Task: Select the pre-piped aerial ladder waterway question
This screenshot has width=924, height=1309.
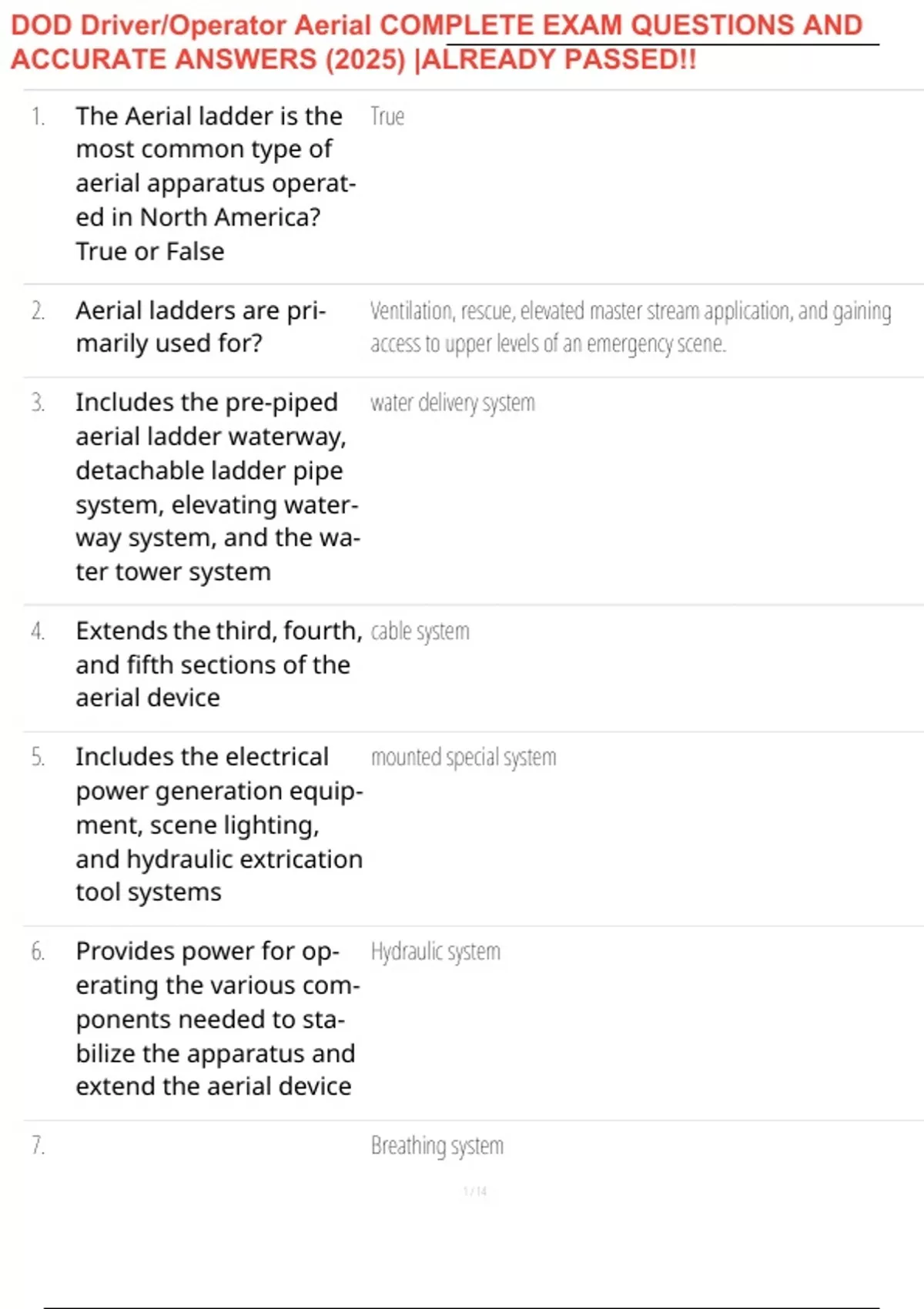Action: pos(217,487)
